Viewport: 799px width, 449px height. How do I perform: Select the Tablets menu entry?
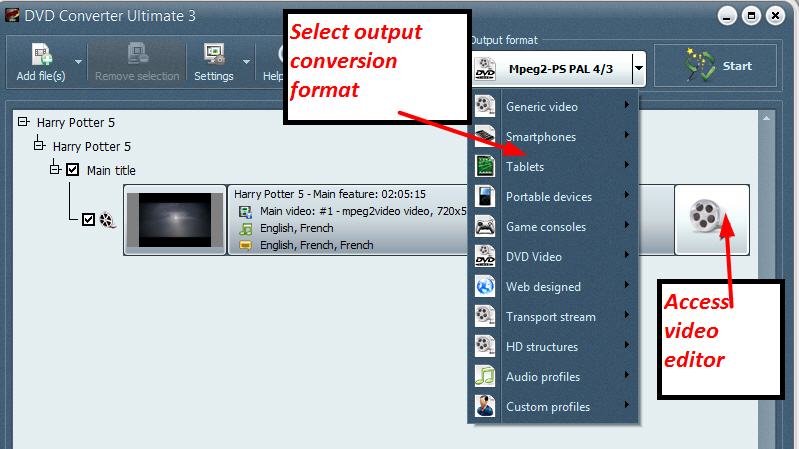tap(553, 167)
